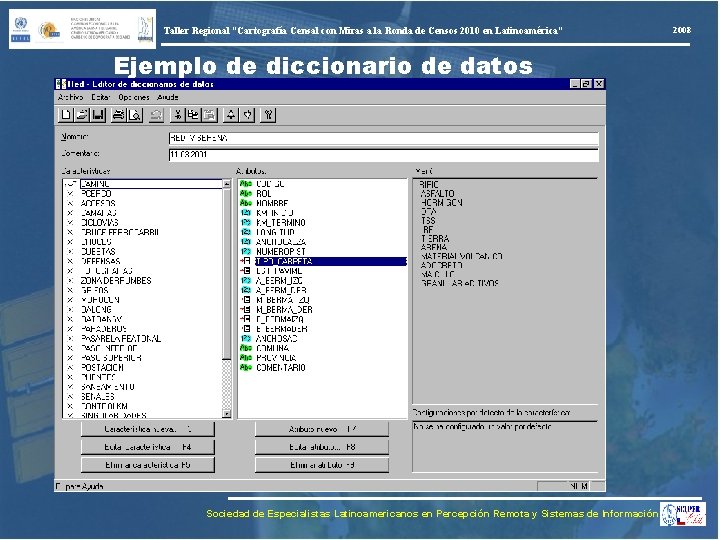Click inside the Nombre input field
The height and width of the screenshot is (540, 720).
click(383, 138)
